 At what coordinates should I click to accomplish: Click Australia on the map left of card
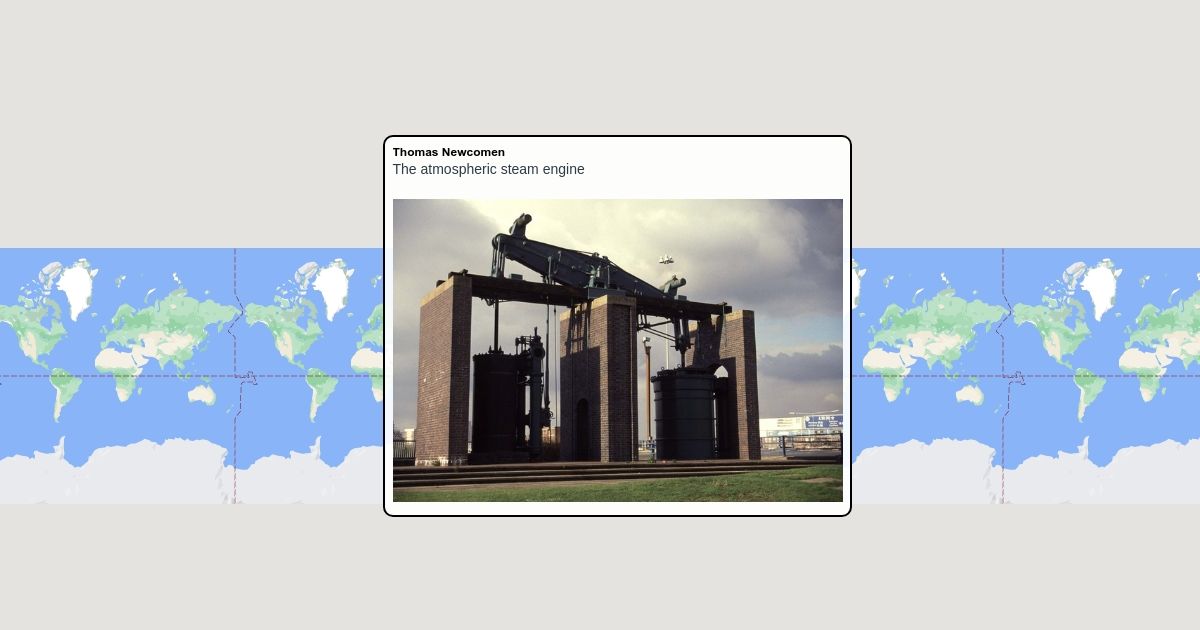tap(202, 395)
